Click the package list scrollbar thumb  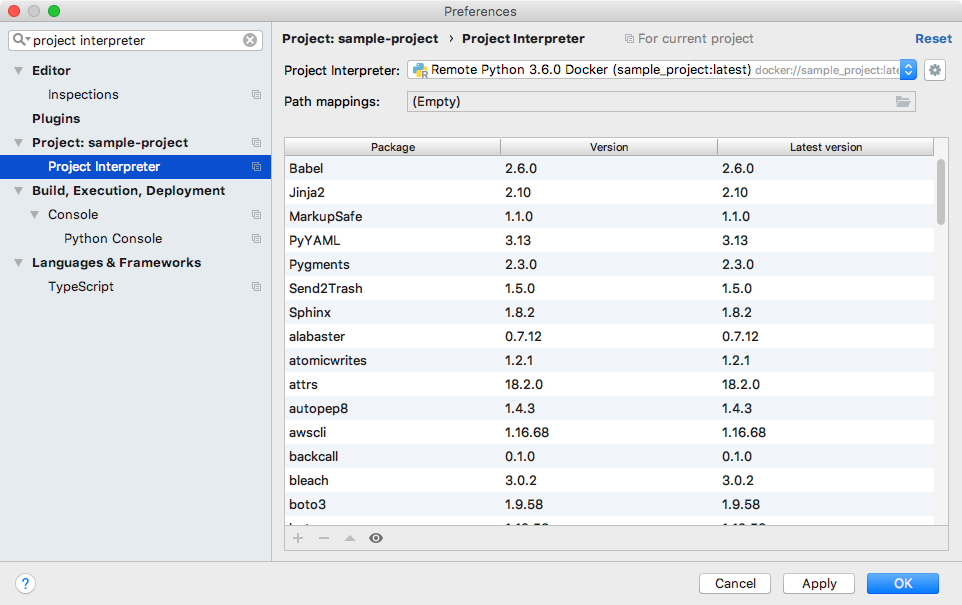[941, 192]
